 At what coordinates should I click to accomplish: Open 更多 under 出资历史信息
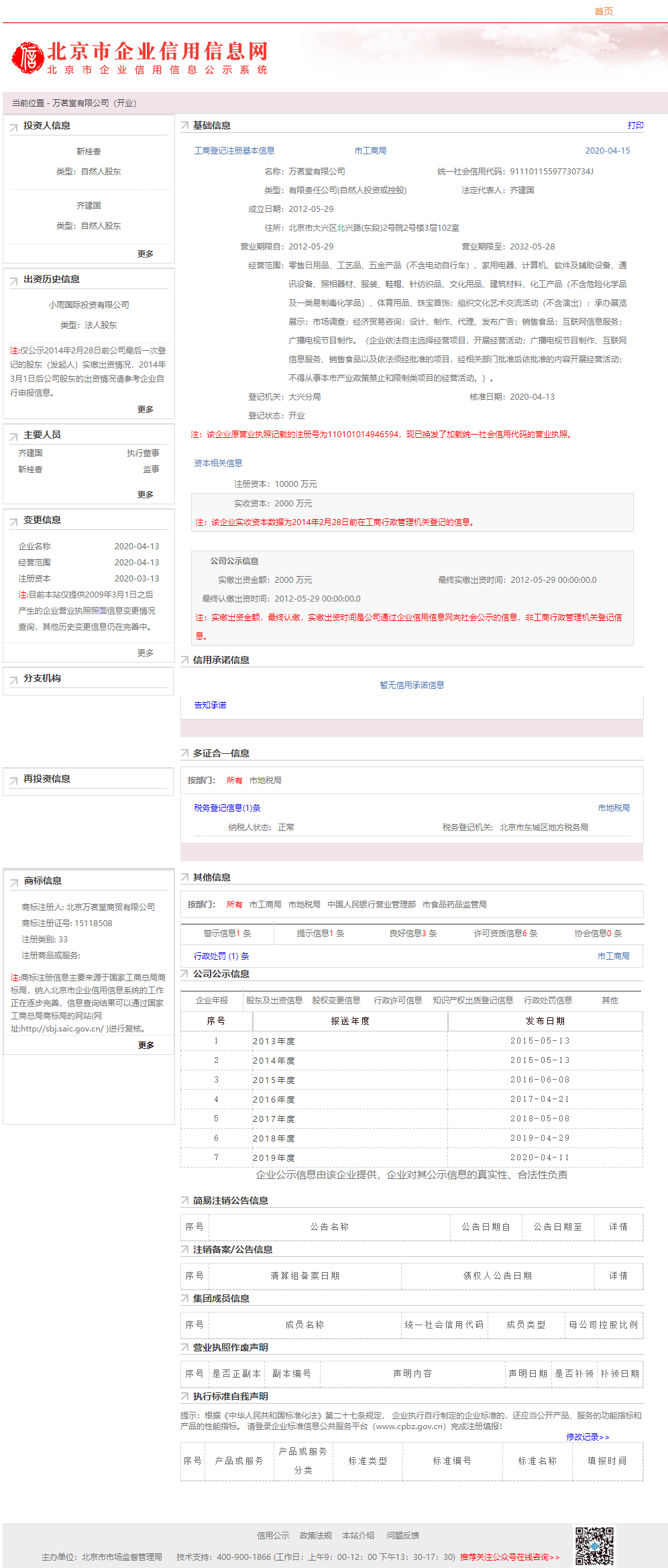coord(146,409)
